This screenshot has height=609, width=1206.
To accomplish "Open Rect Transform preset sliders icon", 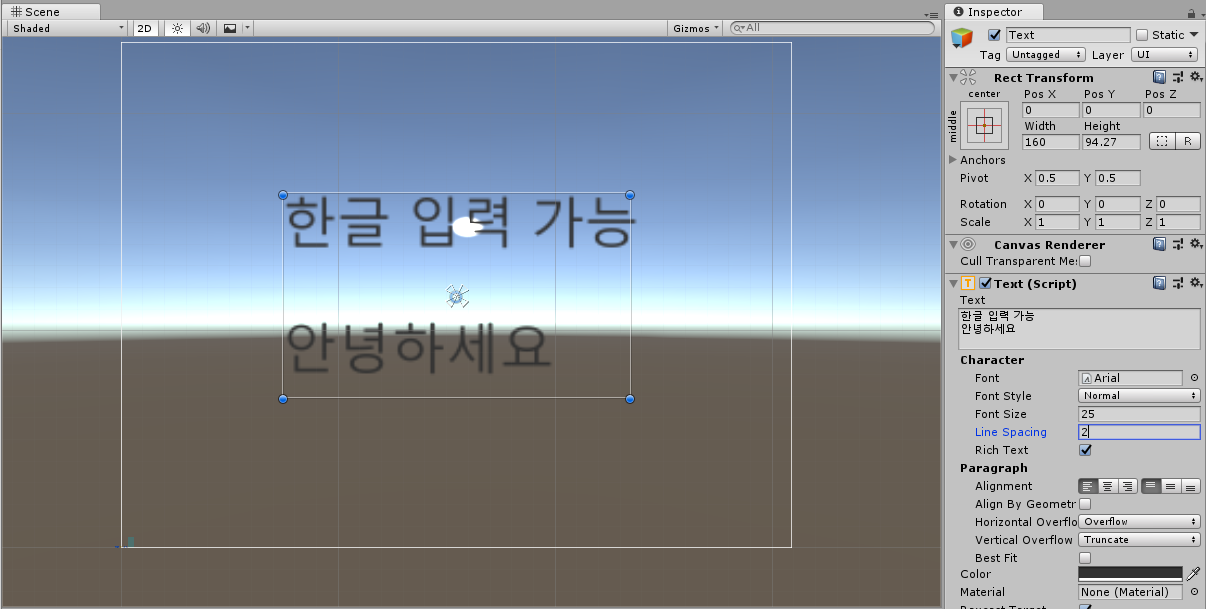I will point(1177,77).
